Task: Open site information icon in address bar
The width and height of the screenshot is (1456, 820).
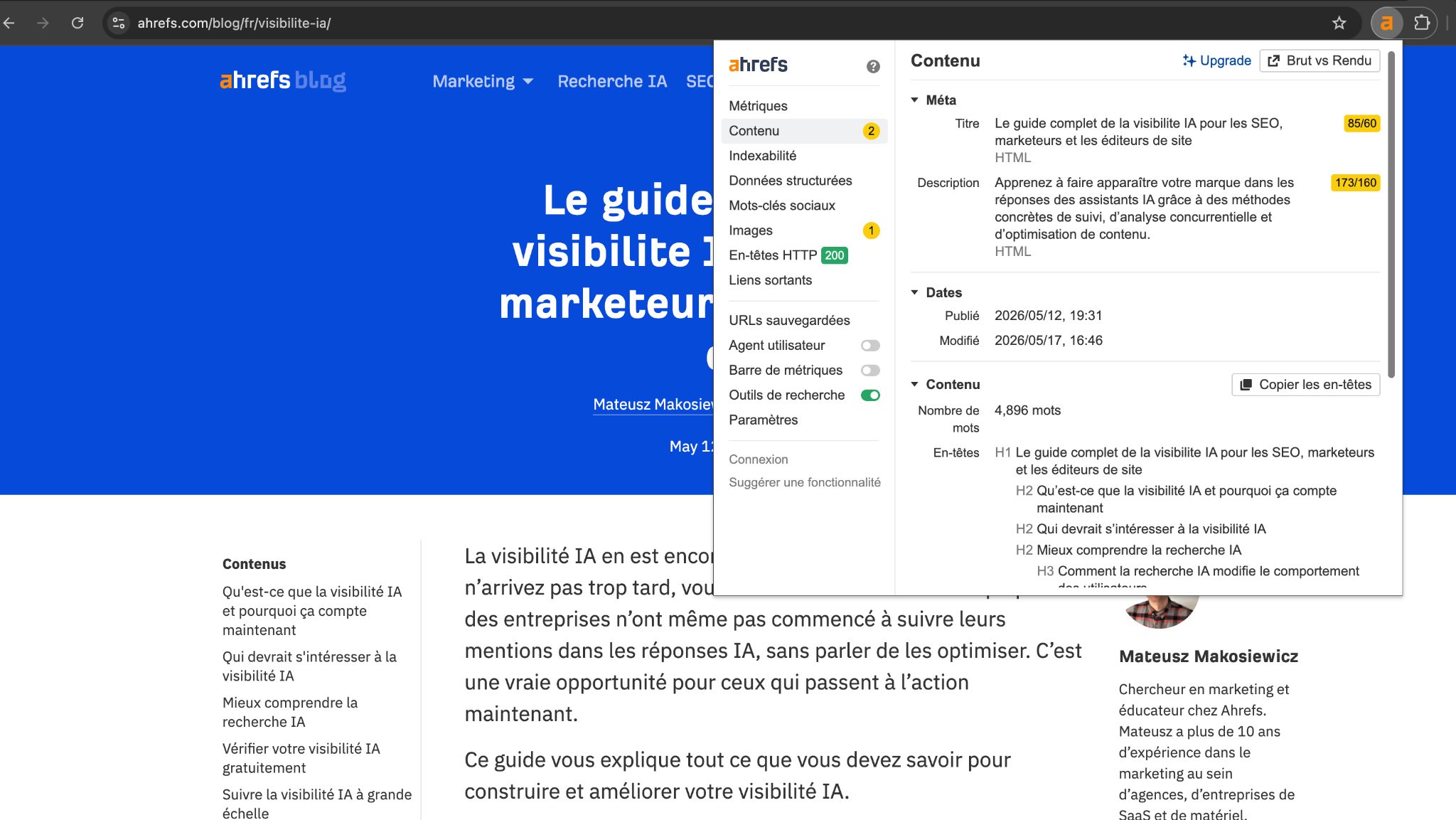Action: click(119, 23)
